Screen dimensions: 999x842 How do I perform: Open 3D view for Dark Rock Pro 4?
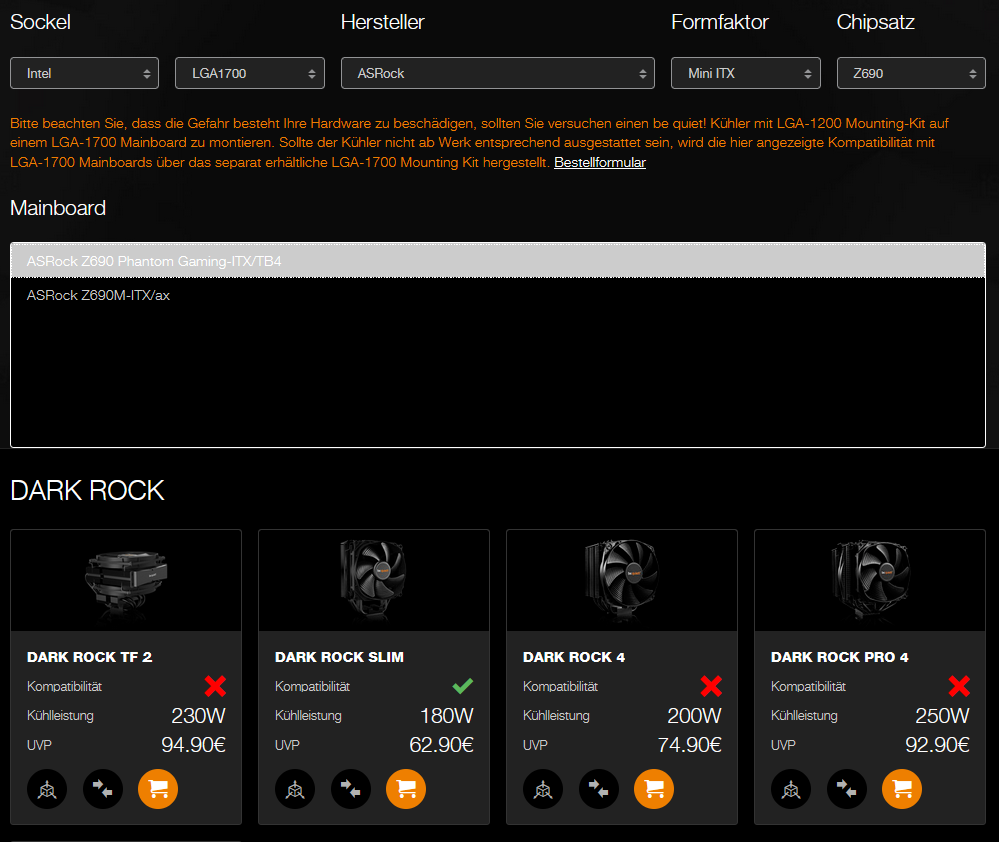(791, 789)
